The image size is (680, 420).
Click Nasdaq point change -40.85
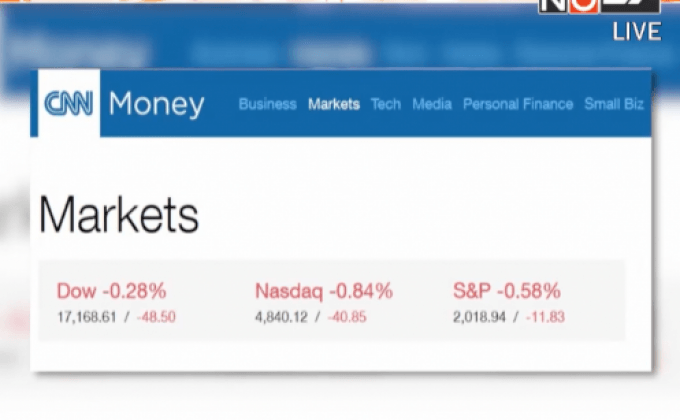click(347, 317)
